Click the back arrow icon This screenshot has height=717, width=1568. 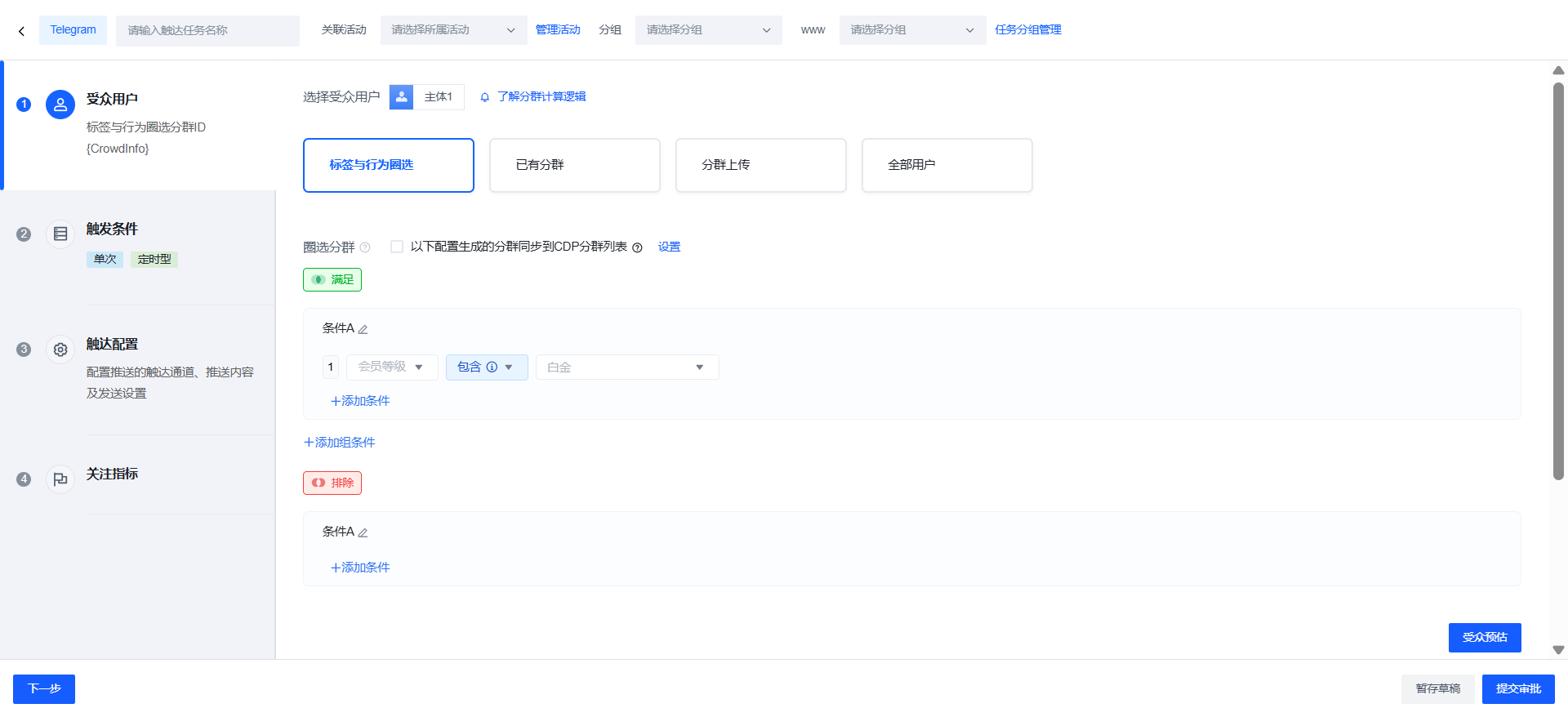coord(21,31)
